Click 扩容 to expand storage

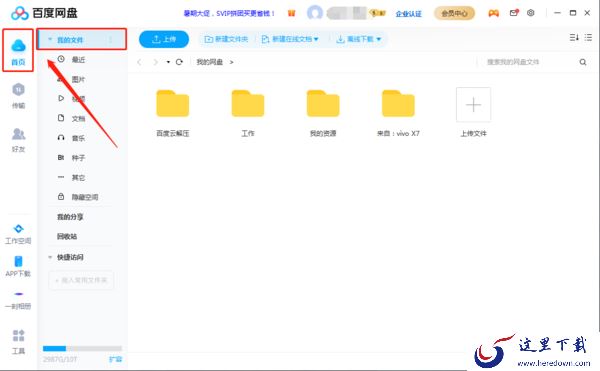pos(115,359)
